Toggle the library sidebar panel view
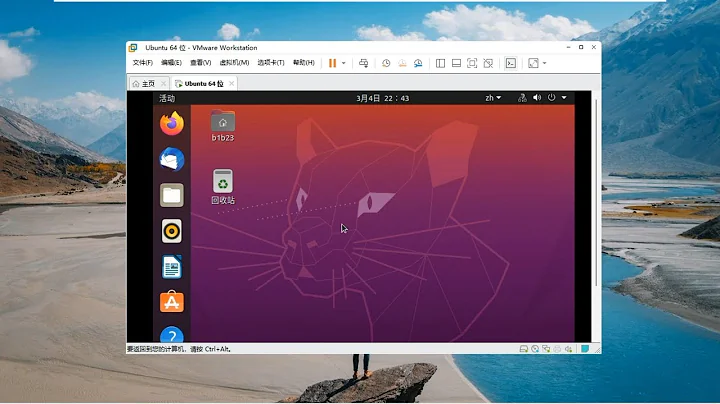720x404 pixels. coord(440,63)
